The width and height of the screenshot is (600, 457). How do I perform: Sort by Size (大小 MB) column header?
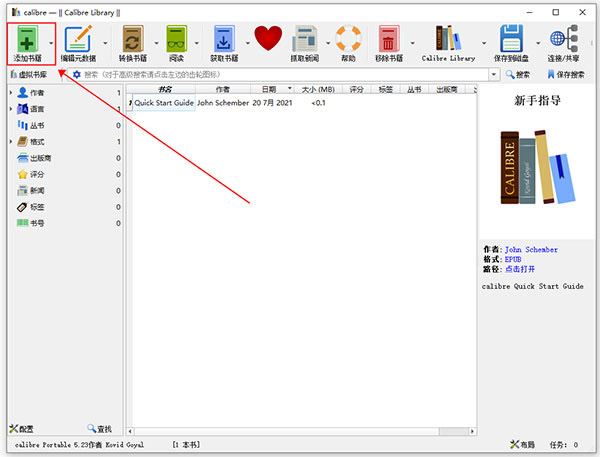pyautogui.click(x=318, y=89)
